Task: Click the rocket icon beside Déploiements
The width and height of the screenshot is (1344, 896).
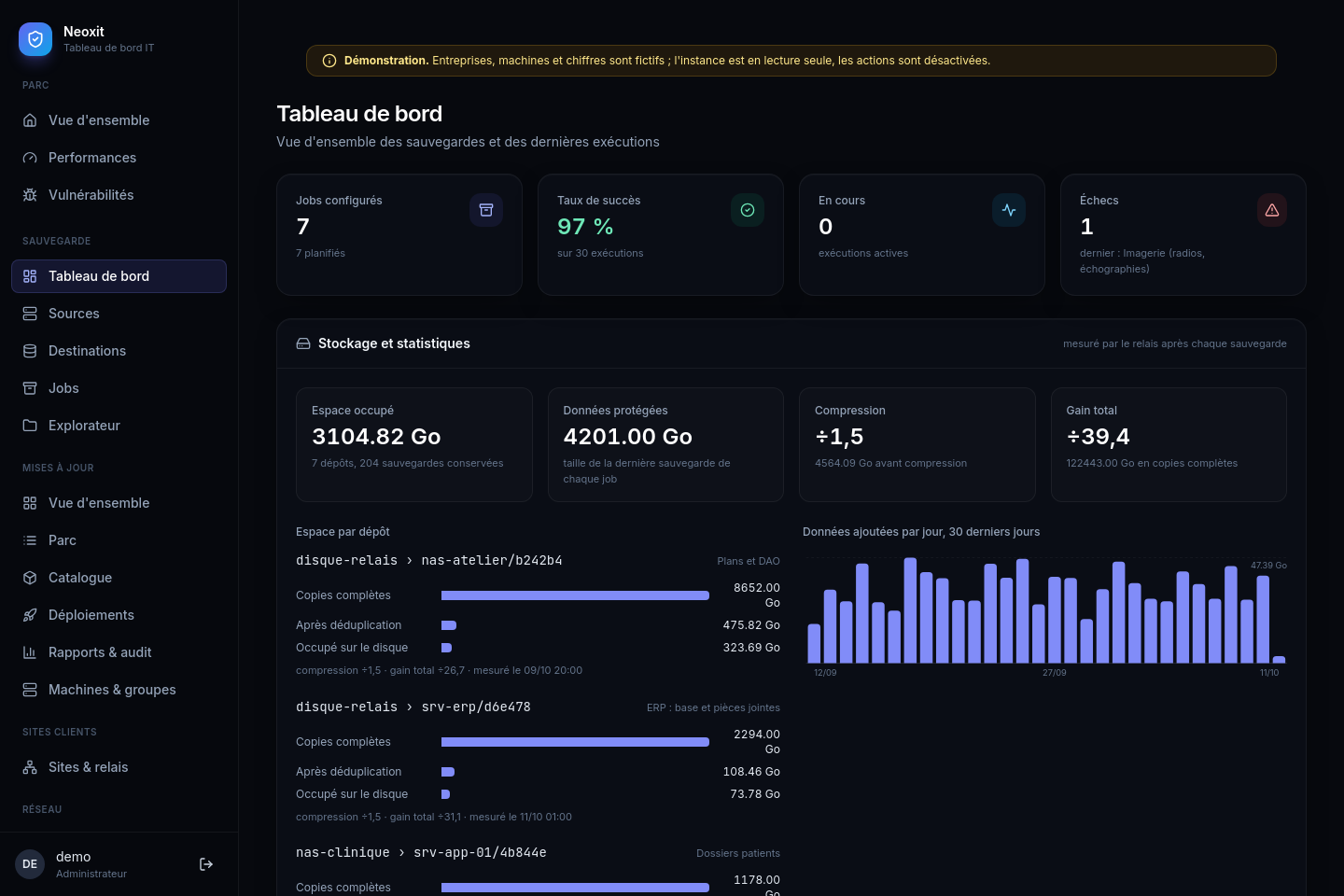Action: (30, 615)
